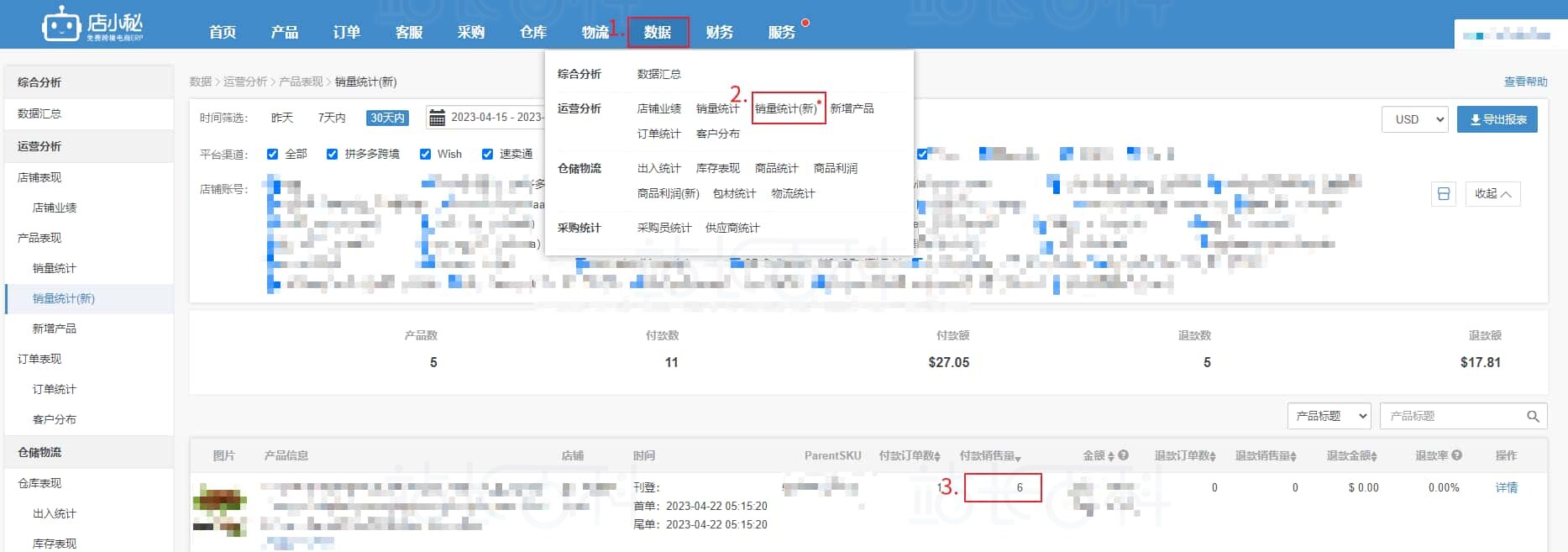This screenshot has height=552, width=1568.
Task: Open 新增产品 in the left sidebar
Action: coord(55,329)
